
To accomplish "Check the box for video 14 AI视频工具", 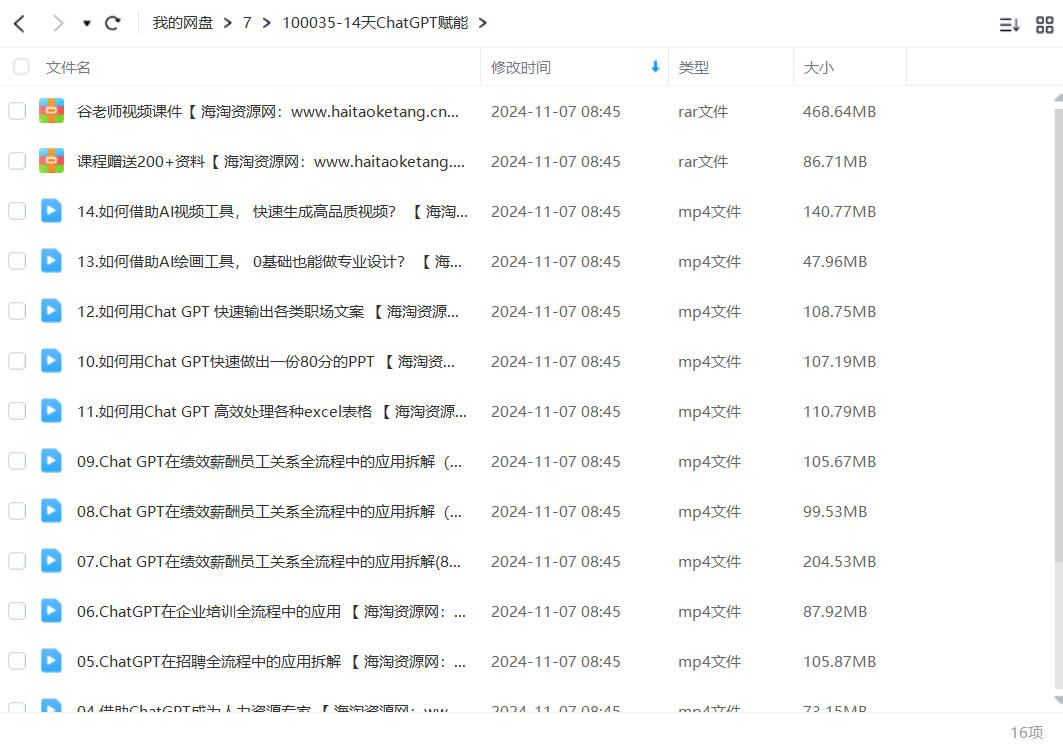I will 17,212.
